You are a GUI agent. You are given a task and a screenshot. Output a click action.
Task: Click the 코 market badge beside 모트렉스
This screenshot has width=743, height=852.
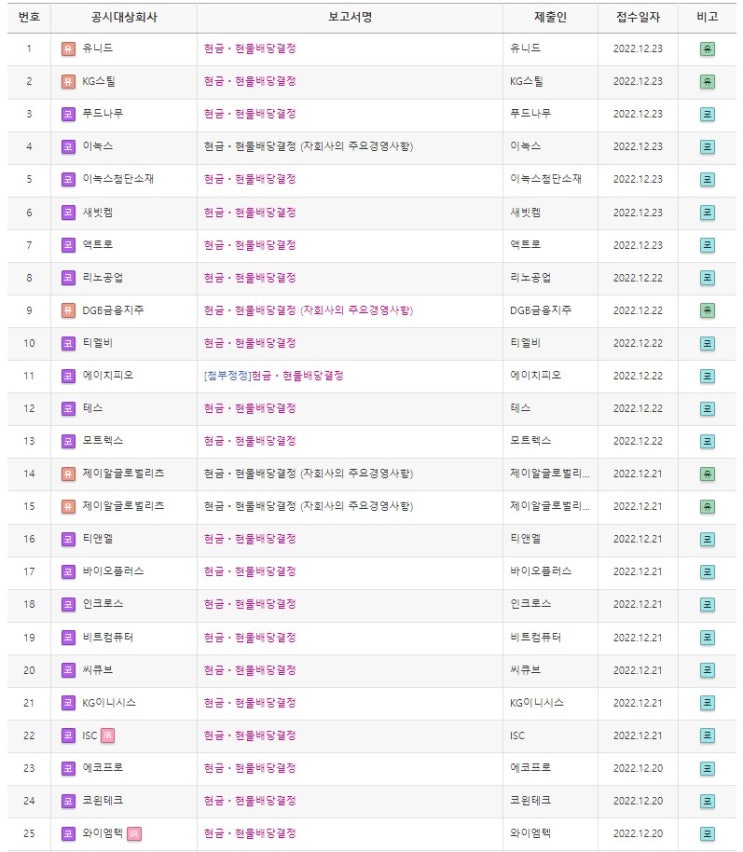click(x=68, y=441)
